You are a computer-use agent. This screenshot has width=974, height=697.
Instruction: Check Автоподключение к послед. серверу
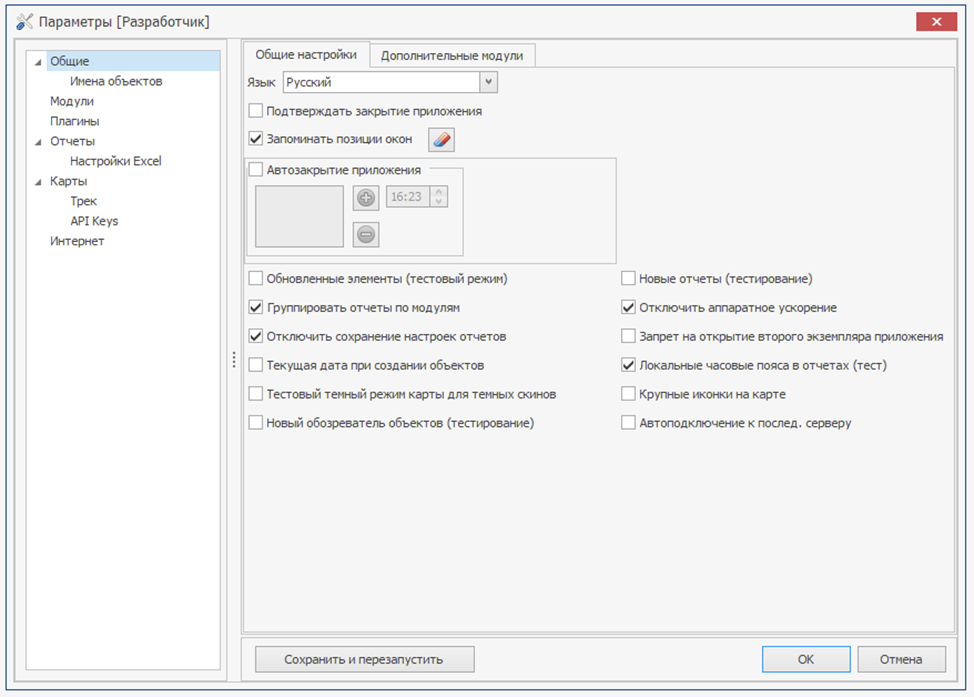(629, 423)
